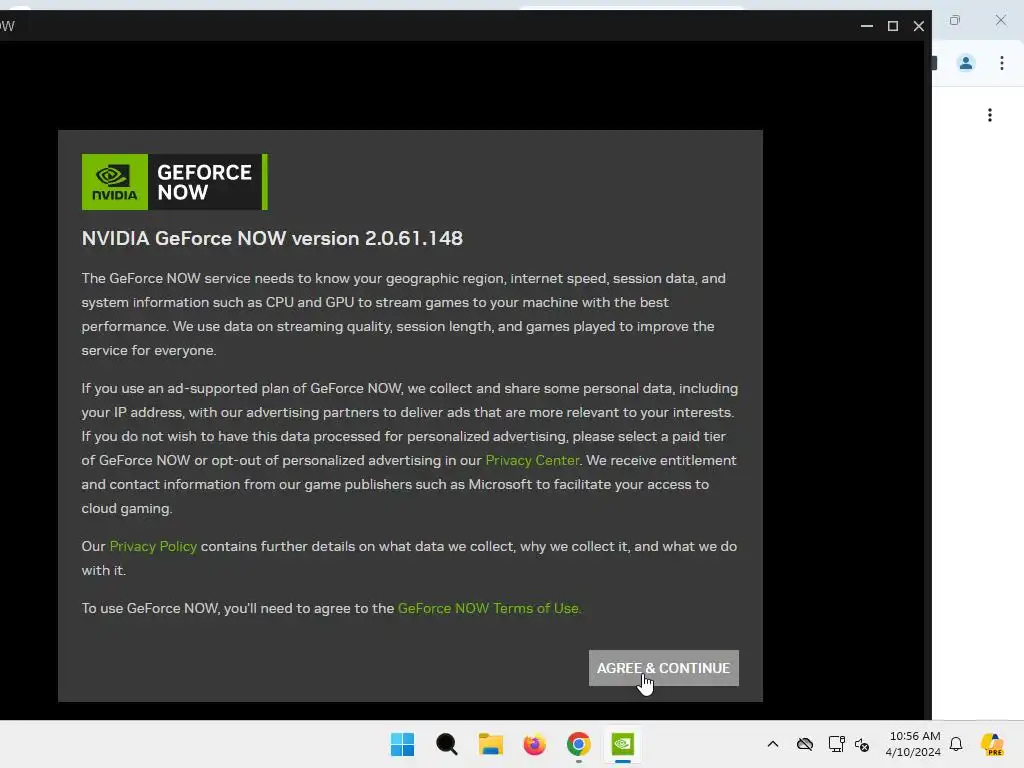Maximize the GeForce NOW window
The height and width of the screenshot is (768, 1024).
(893, 26)
